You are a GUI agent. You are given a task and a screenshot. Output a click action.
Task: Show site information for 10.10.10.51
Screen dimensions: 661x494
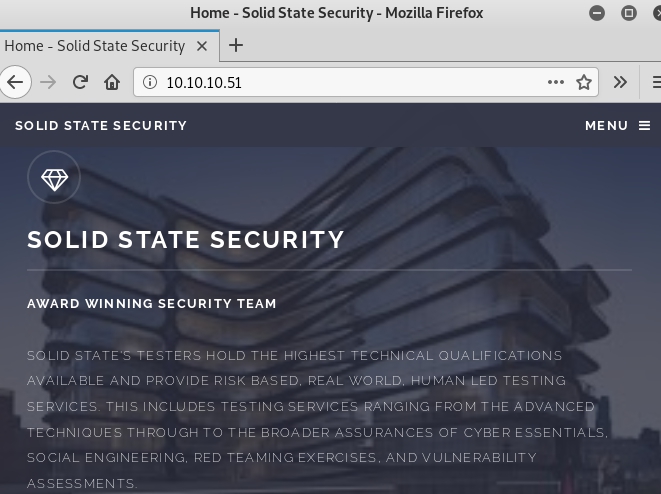tap(150, 82)
